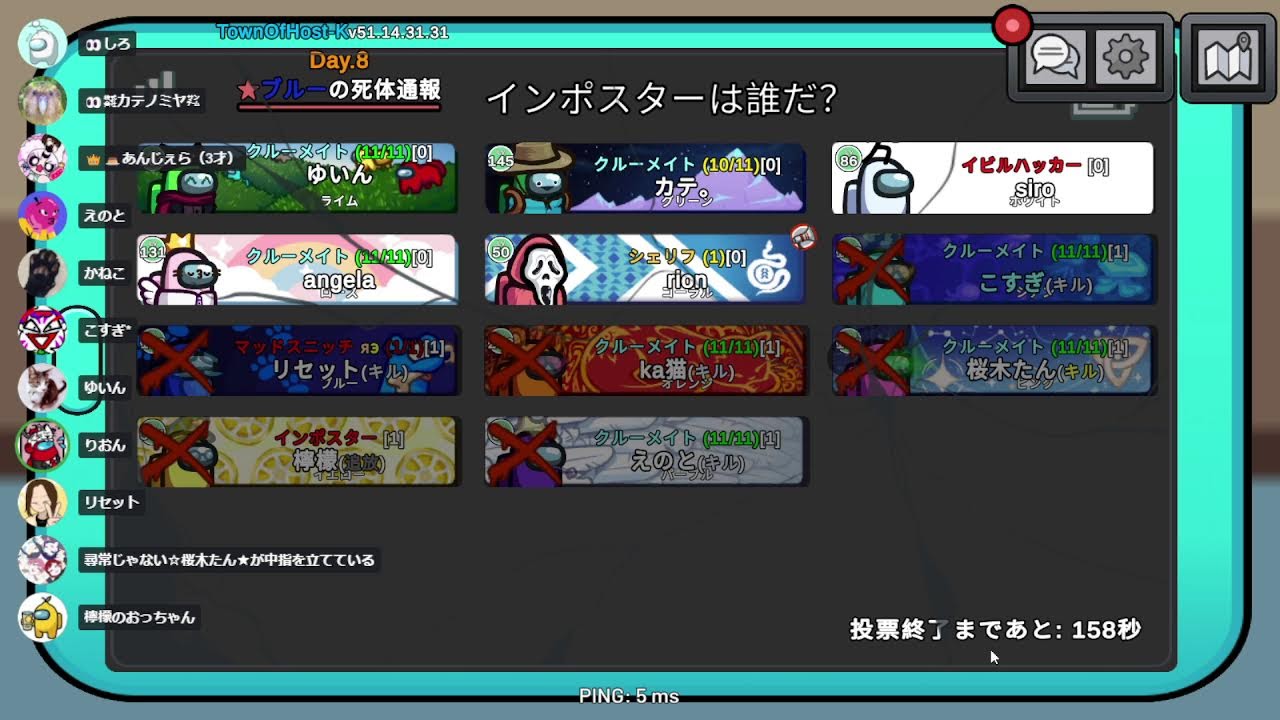The image size is (1280, 720).
Task: Select dead player こすぎ card
Action: [994, 270]
